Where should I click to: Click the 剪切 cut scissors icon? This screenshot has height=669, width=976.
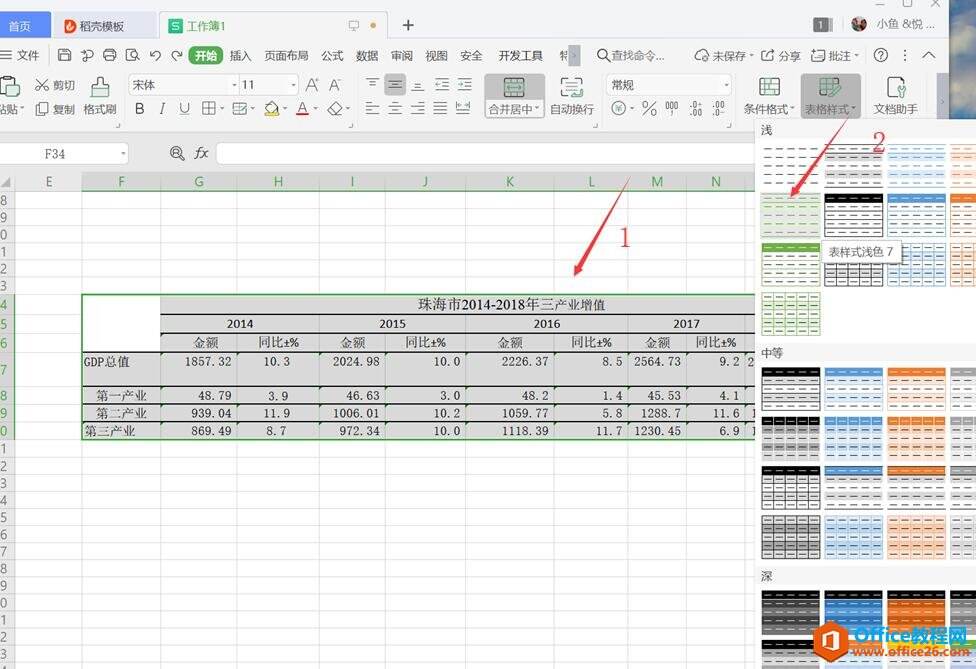[x=42, y=85]
